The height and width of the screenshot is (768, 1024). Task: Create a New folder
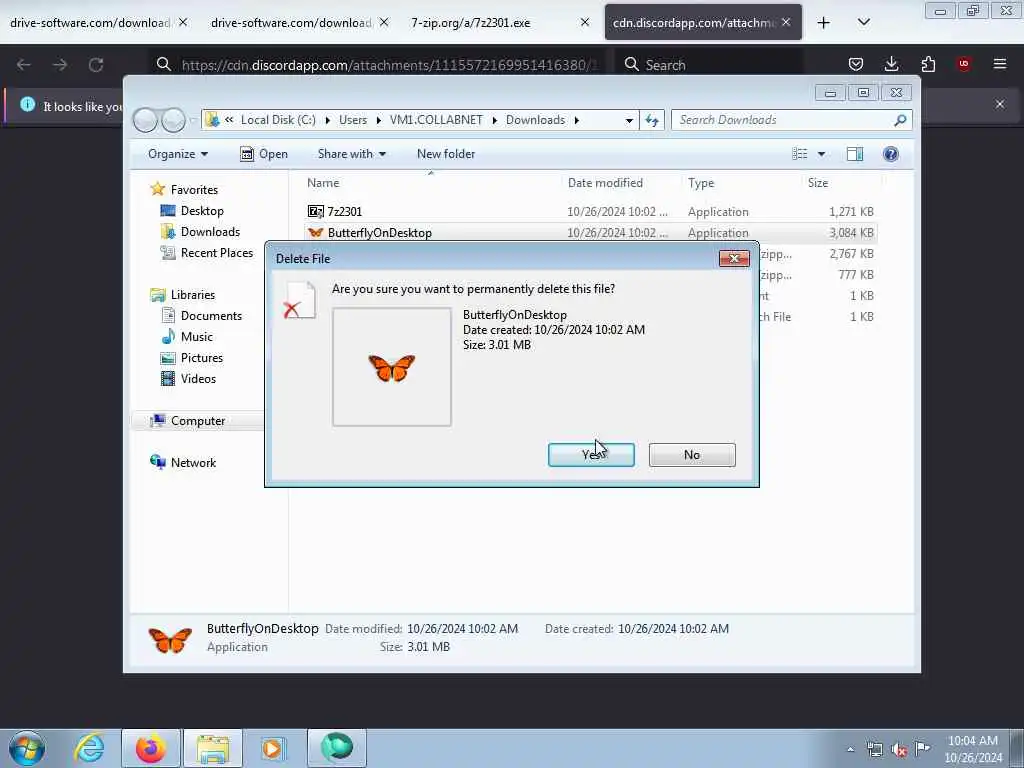446,154
